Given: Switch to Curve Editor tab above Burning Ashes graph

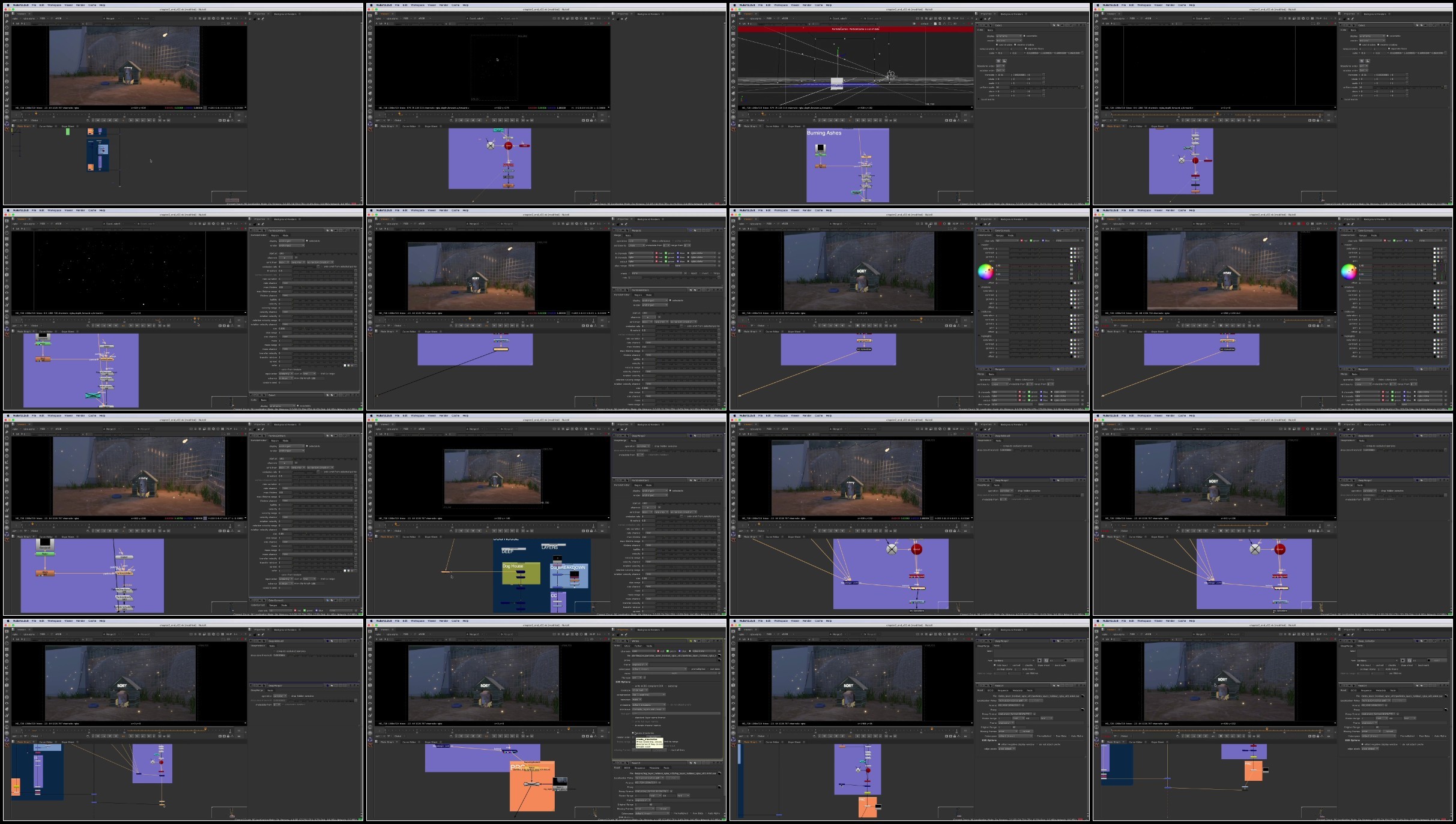Looking at the screenshot, I should [x=772, y=126].
